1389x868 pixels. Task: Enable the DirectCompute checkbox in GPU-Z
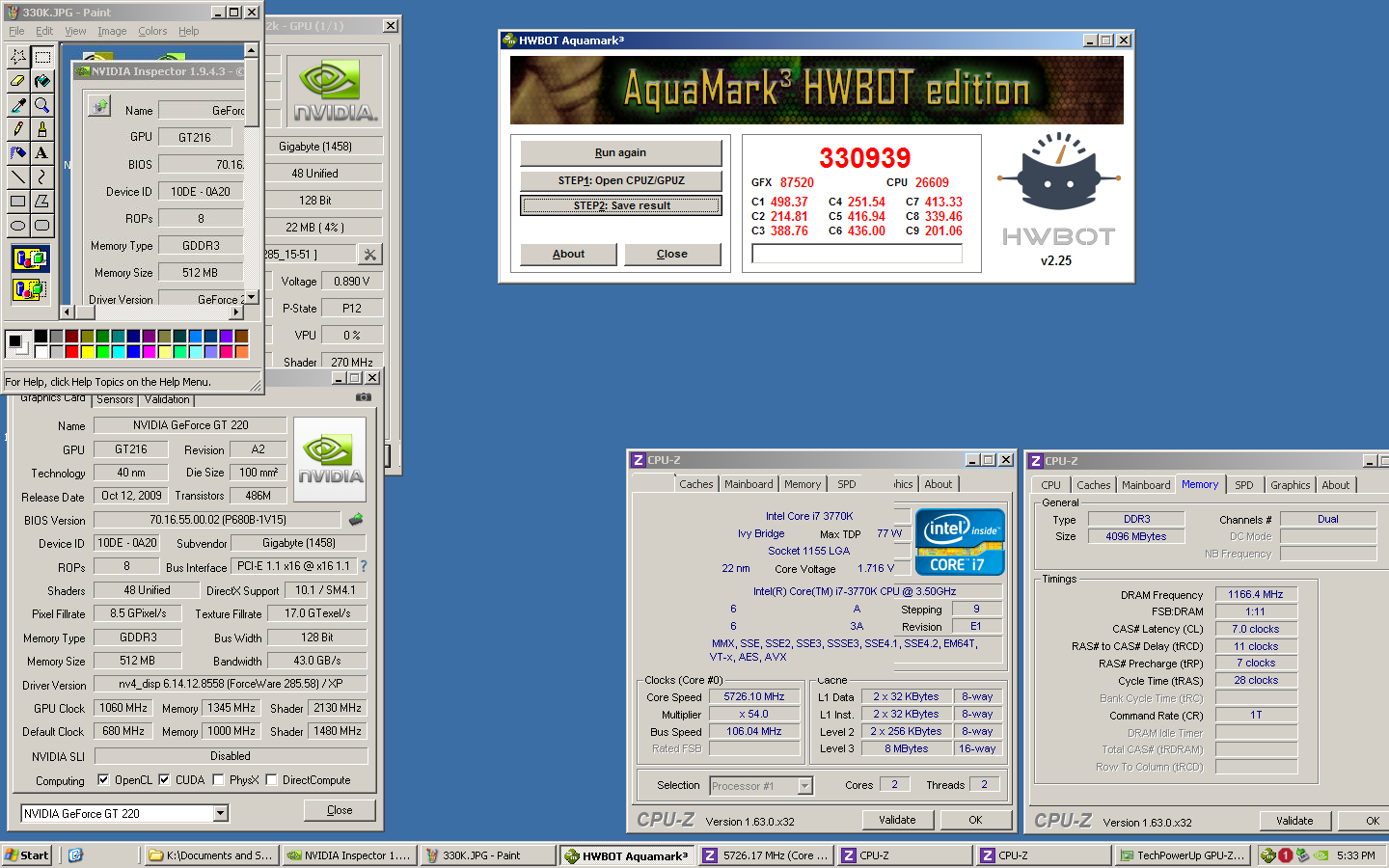[272, 780]
